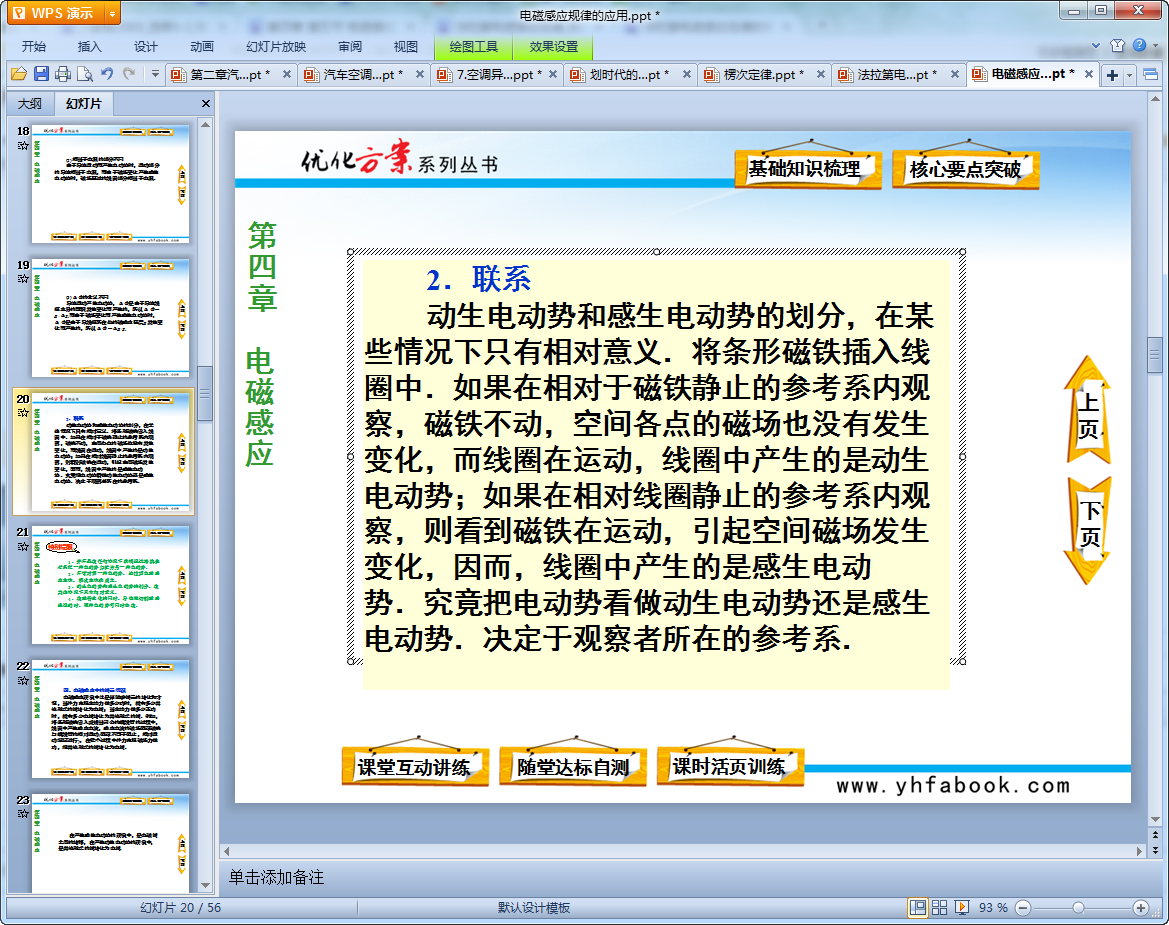Close the 第二章汽...pt document tab
1169x925 pixels.
click(x=286, y=75)
